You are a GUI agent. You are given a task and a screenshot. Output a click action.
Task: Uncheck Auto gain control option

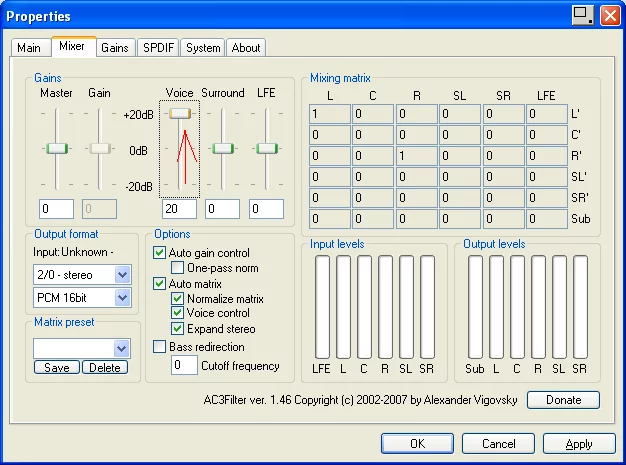point(160,253)
